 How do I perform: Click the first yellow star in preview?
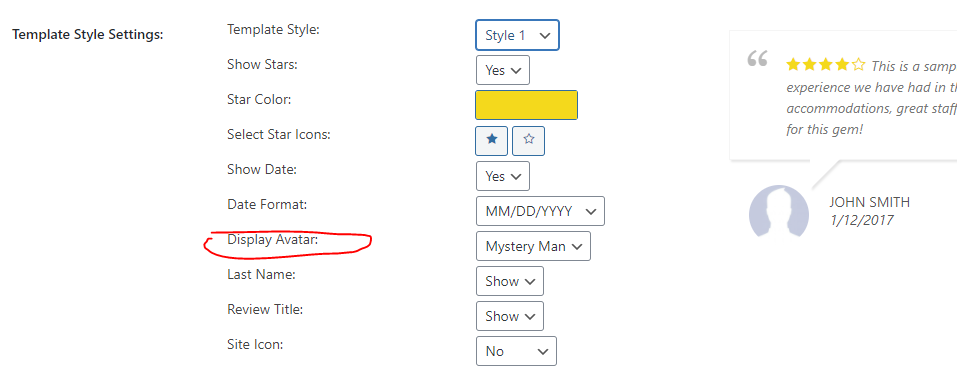(x=793, y=65)
